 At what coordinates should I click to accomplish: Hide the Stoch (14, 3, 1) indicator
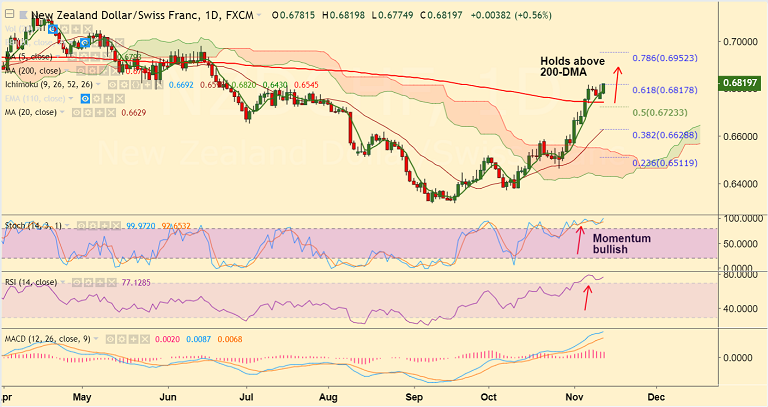81,225
